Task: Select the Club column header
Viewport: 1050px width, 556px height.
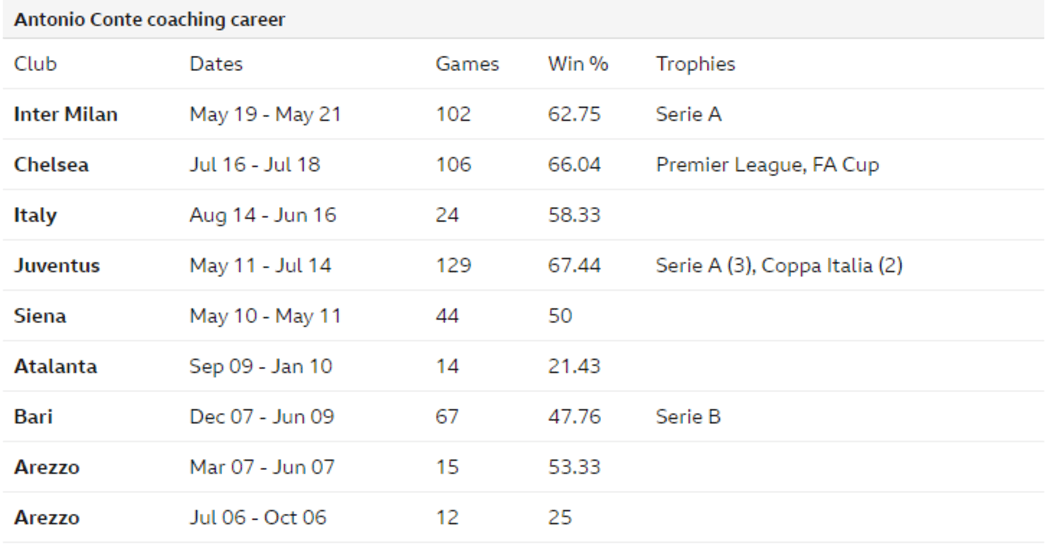Action: pos(35,64)
